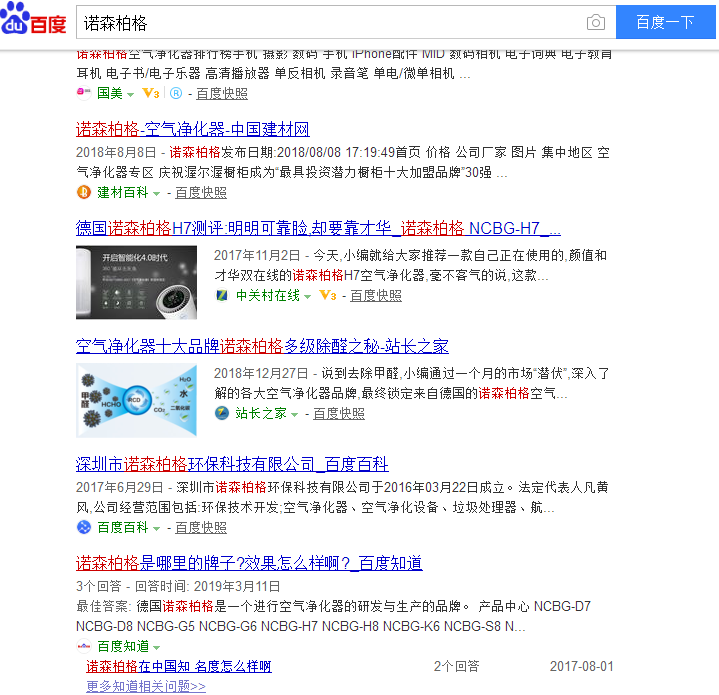719x695 pixels.
Task: Open the 建材百科 source link
Action: click(122, 192)
